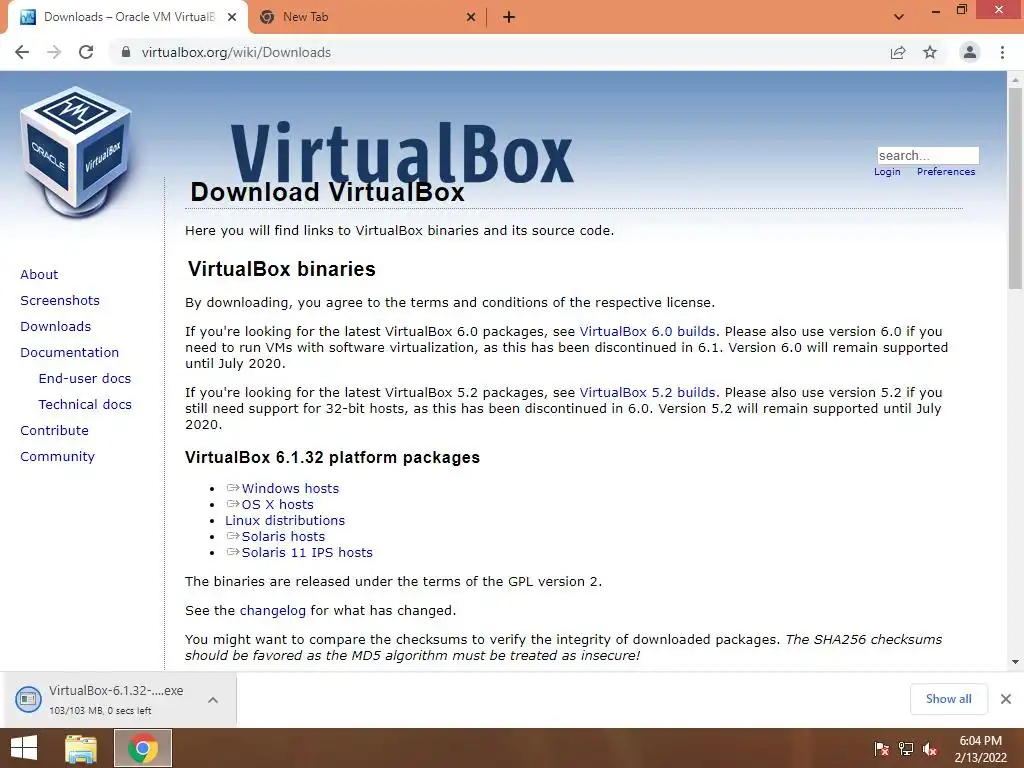The image size is (1024, 768).
Task: Open the changelog link
Action: (272, 611)
